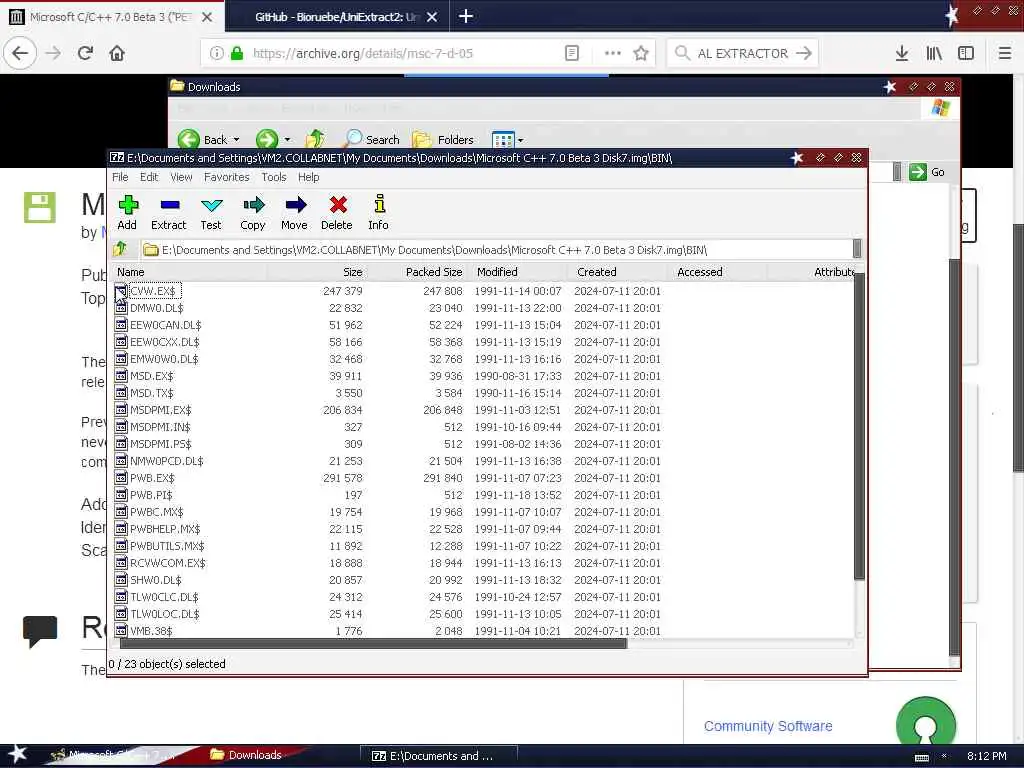This screenshot has width=1024, height=768.
Task: Select the DMW0.DL$ file
Action: coord(157,308)
